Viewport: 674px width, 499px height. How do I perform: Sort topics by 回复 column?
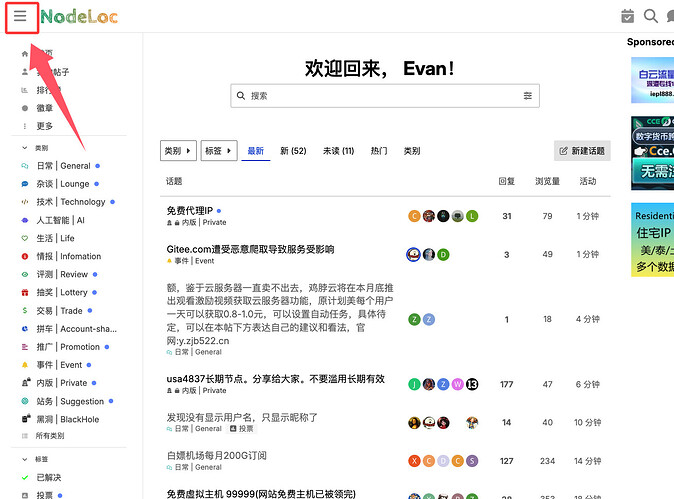coord(506,181)
